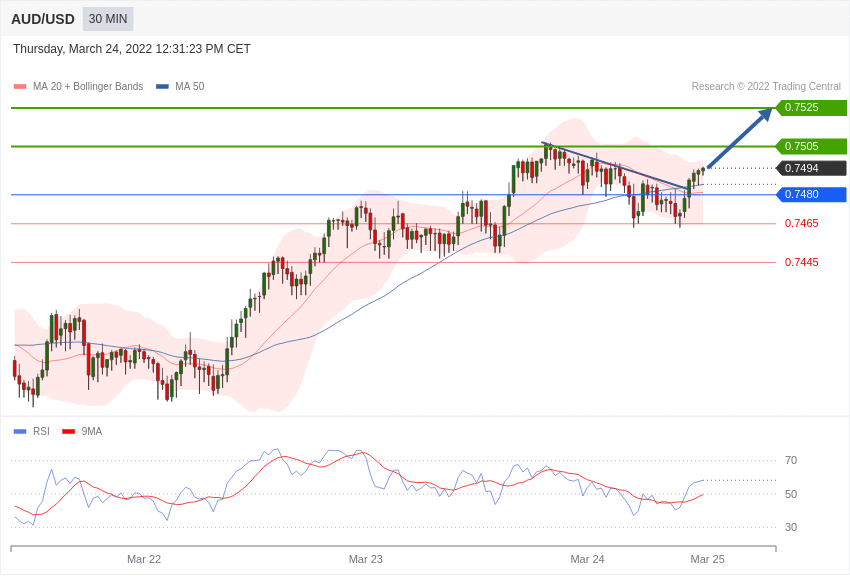Select the chart date and time text
Screen dimensions: 850x576
coord(132,49)
